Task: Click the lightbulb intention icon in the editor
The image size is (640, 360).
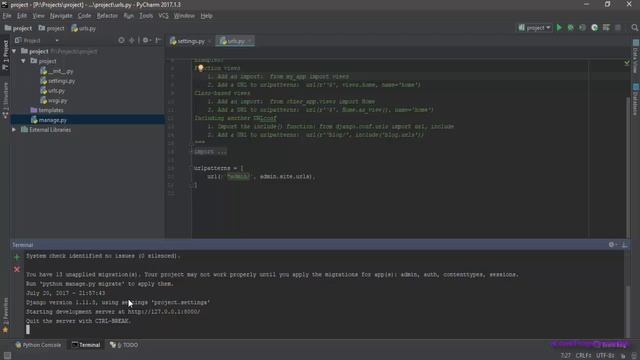Action: pos(200,68)
